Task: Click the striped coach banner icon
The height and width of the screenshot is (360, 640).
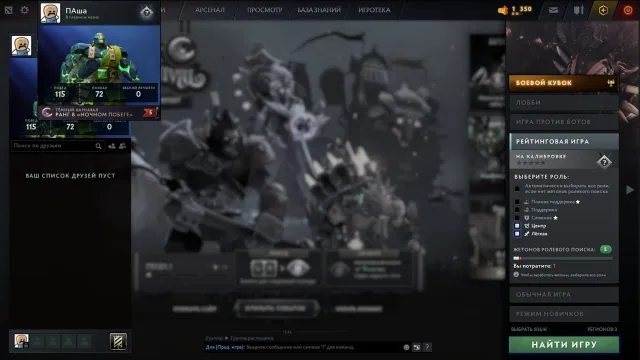Action: (118, 341)
